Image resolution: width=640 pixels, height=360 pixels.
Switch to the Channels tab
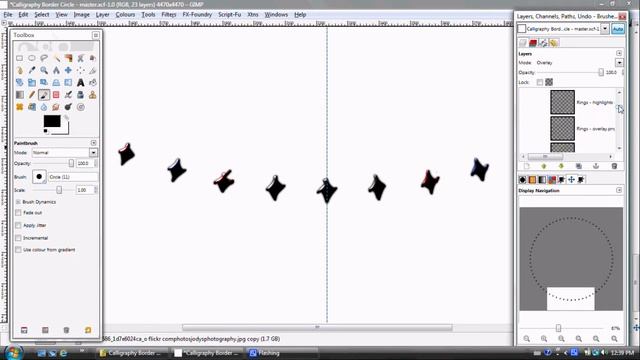[x=533, y=43]
